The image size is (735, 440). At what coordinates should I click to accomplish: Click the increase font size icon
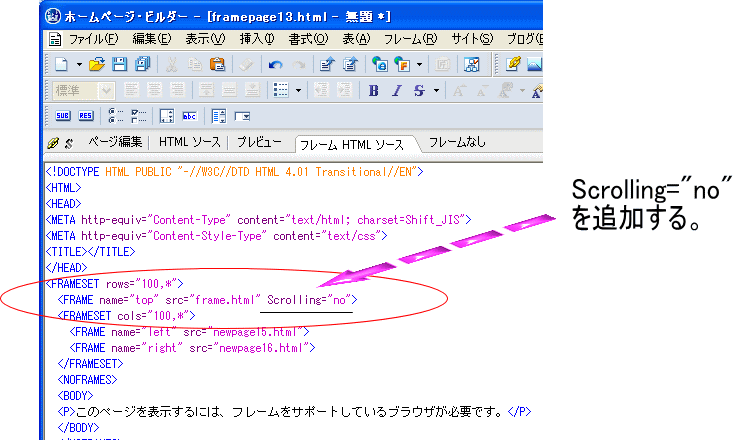pos(459,90)
